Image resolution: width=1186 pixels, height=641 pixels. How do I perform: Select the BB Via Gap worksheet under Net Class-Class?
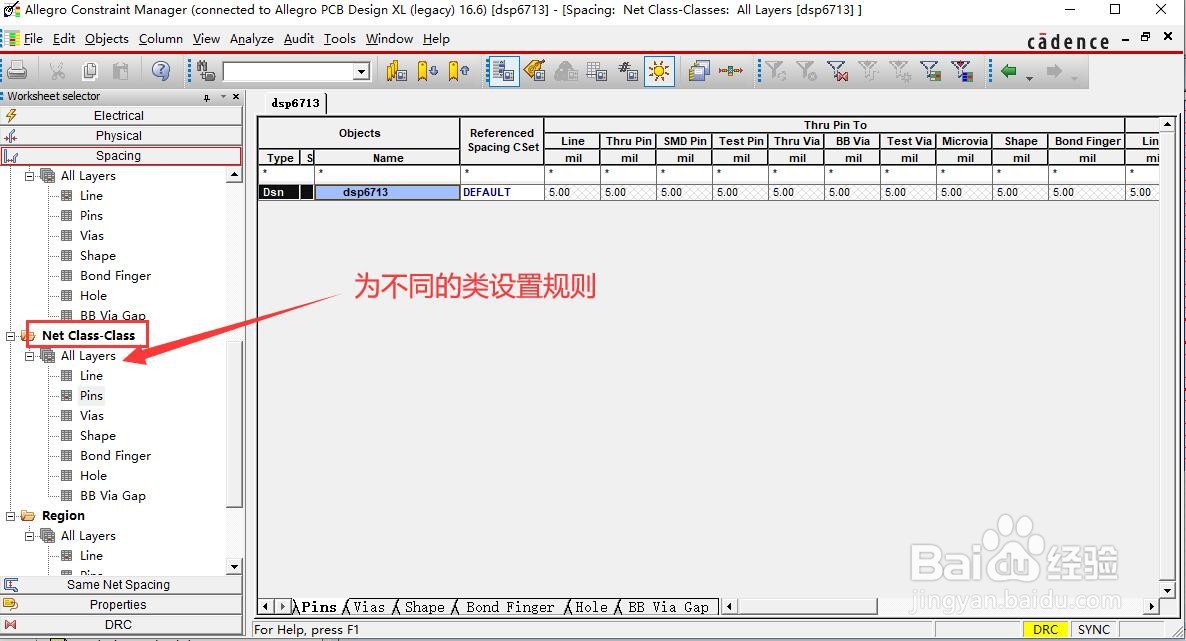[113, 496]
